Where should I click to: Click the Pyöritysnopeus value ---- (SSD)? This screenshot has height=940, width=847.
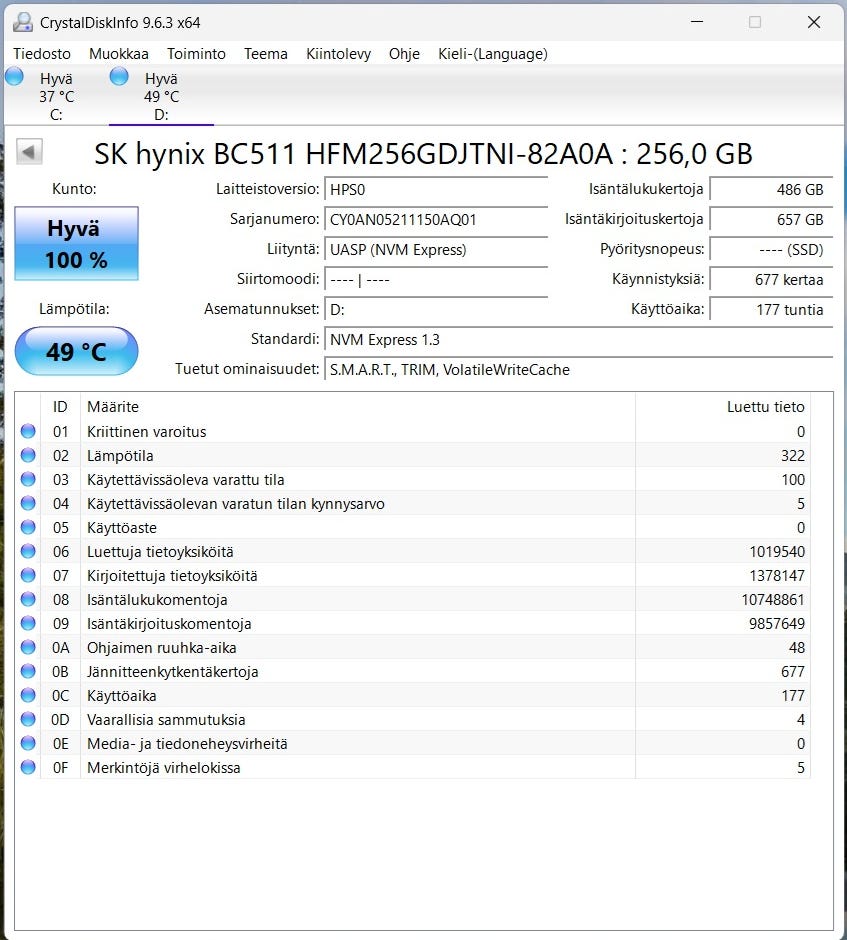771,249
